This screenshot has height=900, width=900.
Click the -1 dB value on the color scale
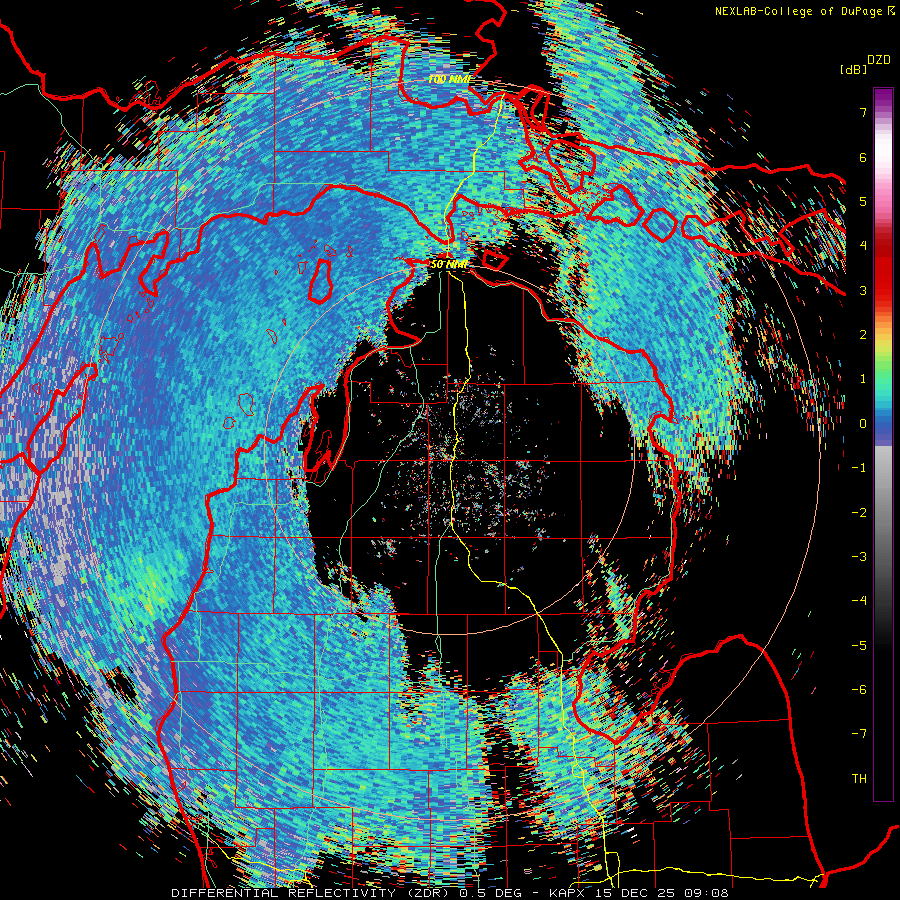point(859,468)
